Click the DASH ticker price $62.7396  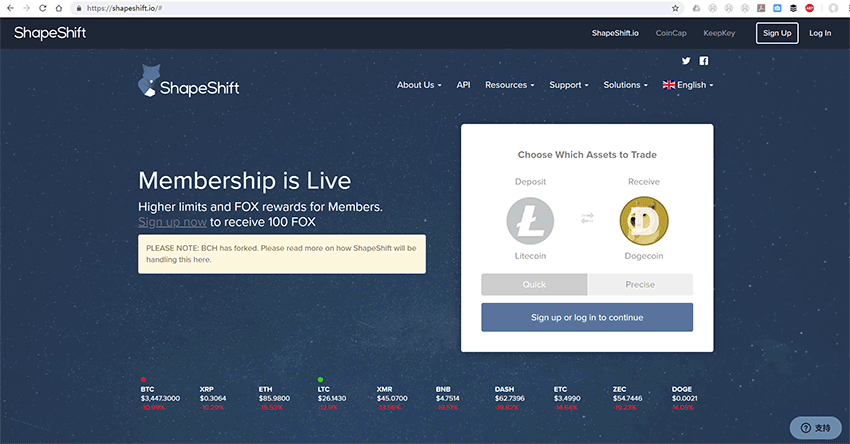510,398
